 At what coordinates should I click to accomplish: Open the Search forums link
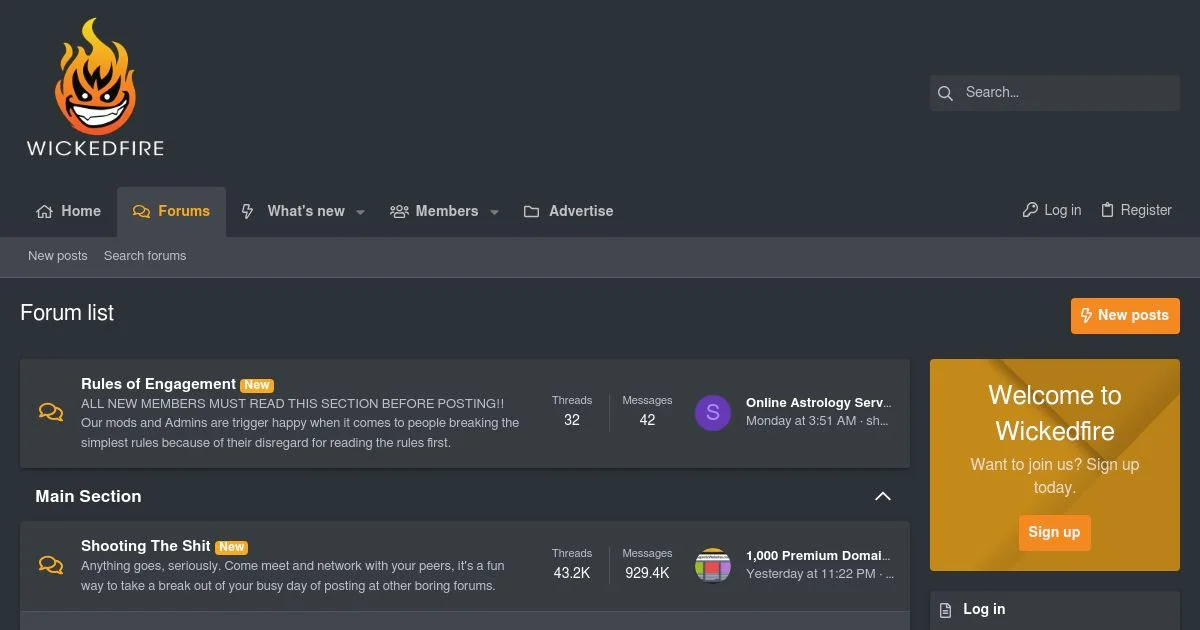pos(145,256)
